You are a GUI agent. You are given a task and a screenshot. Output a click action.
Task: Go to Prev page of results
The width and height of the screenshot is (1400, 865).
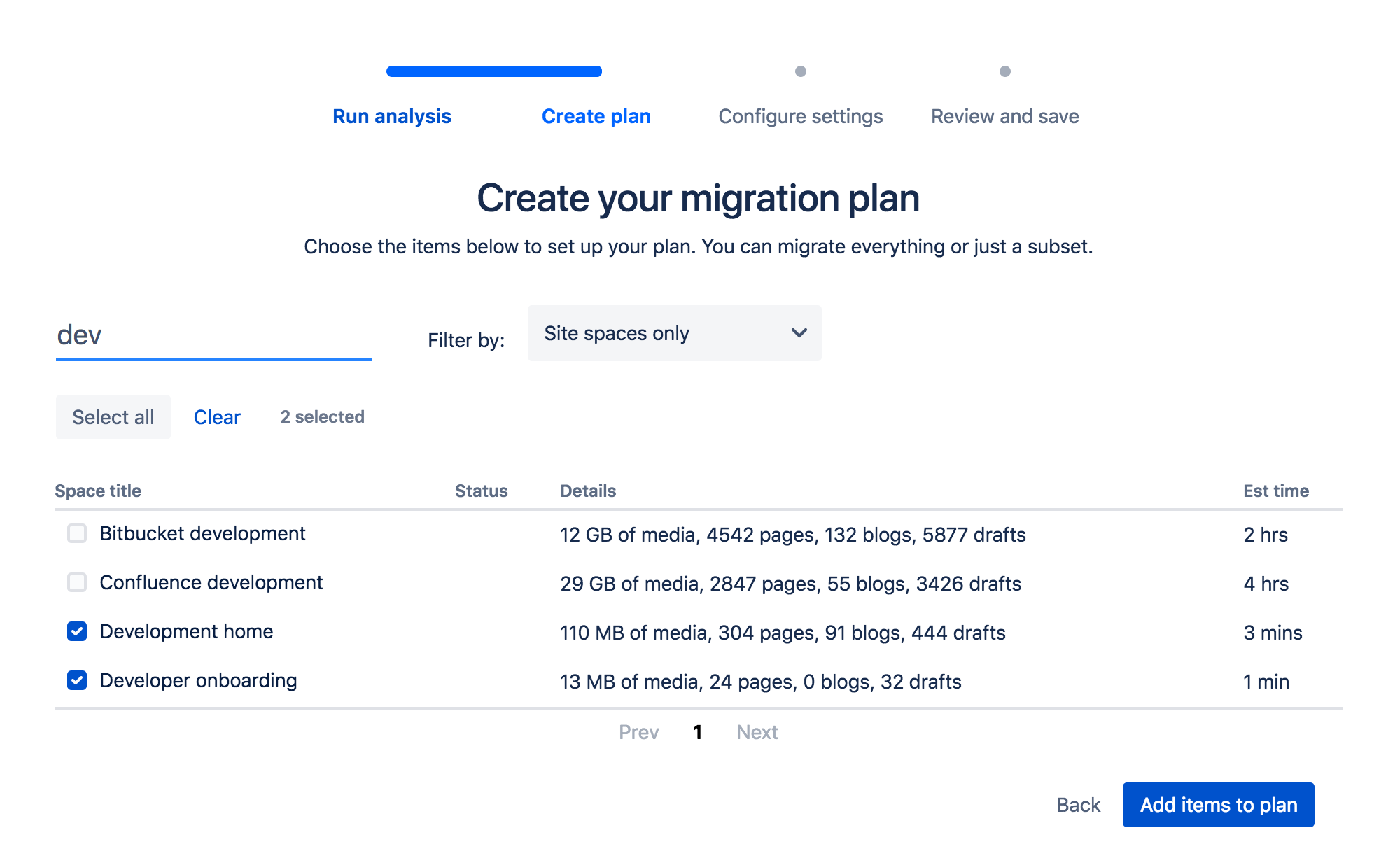click(638, 732)
